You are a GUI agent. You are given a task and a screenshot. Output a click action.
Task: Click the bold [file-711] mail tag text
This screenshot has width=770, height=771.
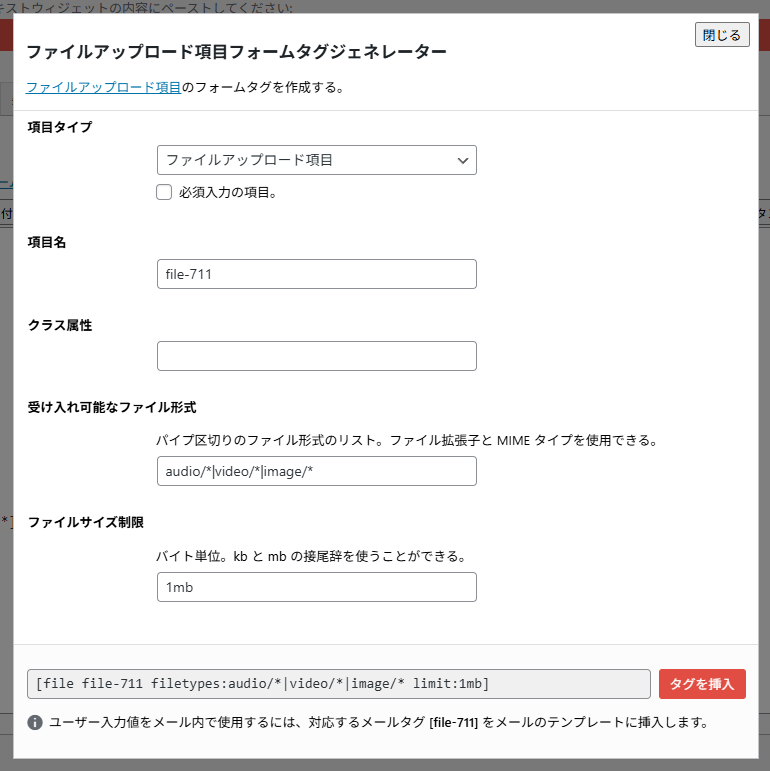(454, 722)
